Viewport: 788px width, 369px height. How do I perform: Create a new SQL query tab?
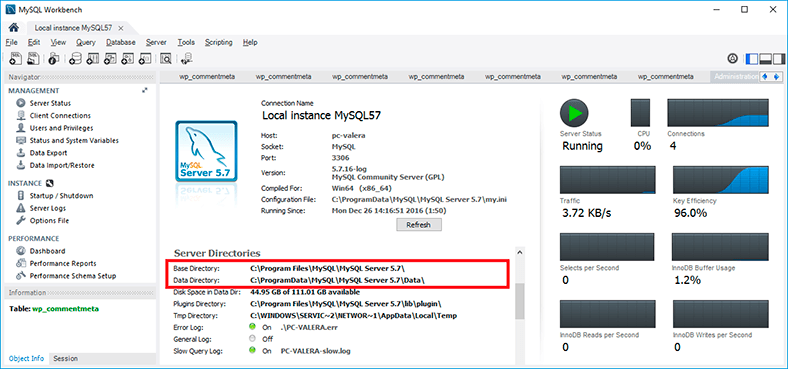pos(16,59)
